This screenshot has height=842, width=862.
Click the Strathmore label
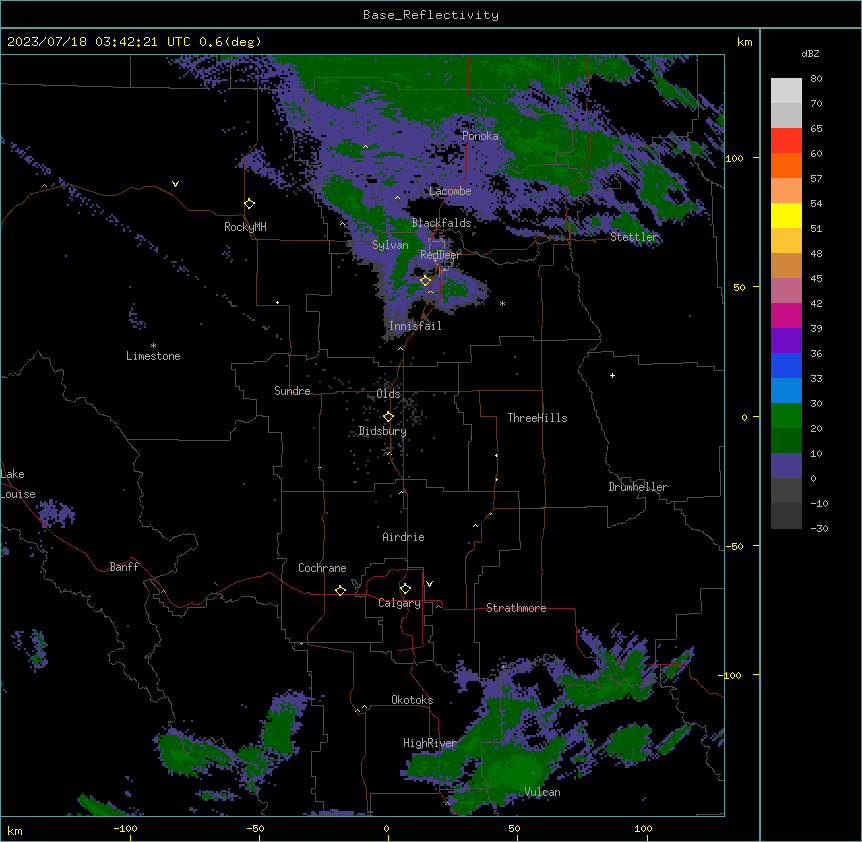[516, 608]
